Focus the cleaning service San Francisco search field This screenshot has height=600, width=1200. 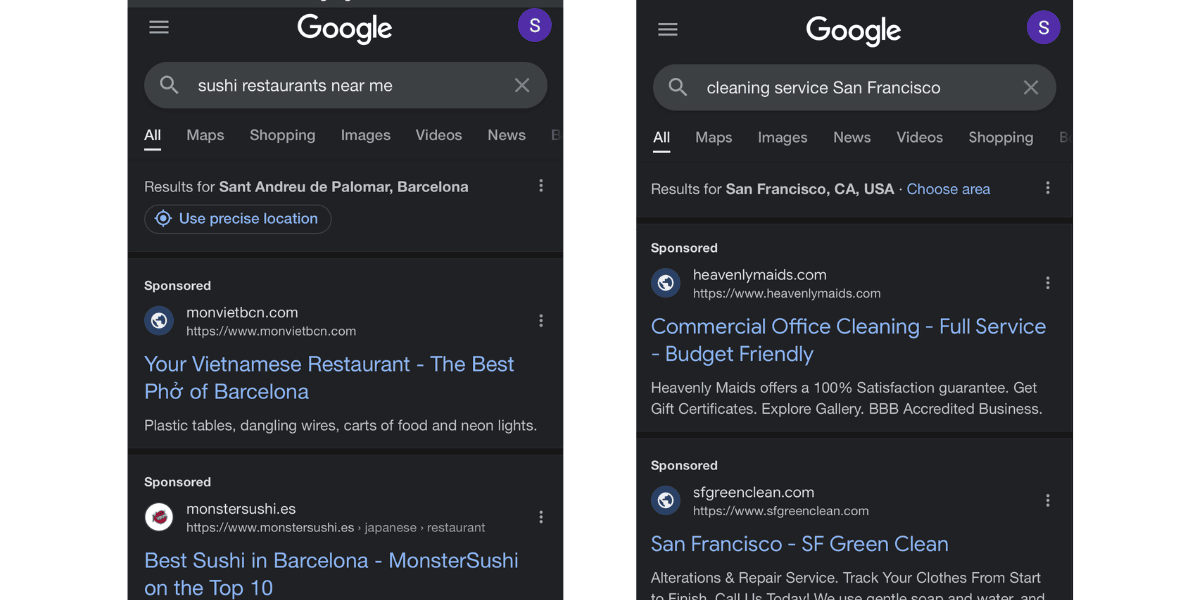(x=854, y=87)
